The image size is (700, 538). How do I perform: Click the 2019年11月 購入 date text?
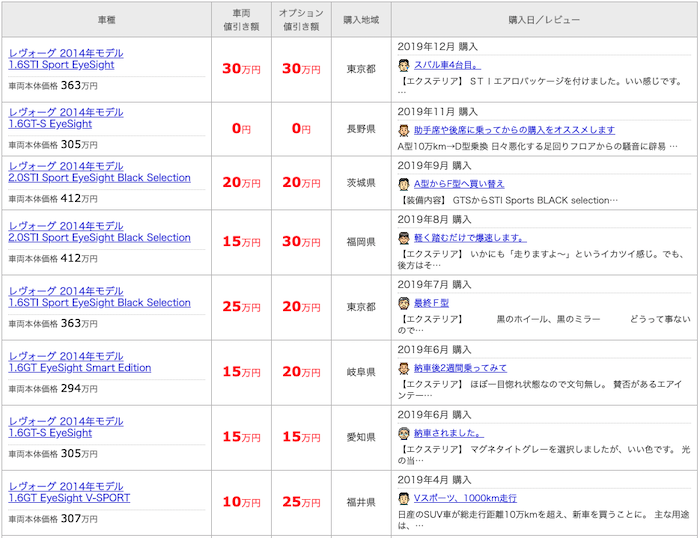438,112
